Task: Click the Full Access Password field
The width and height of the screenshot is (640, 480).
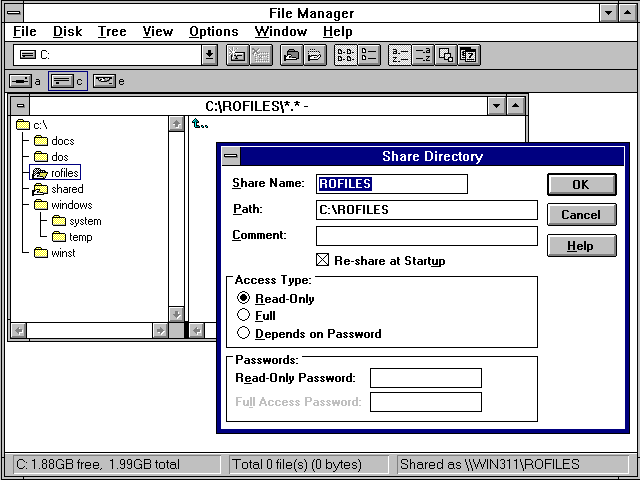Action: point(426,402)
